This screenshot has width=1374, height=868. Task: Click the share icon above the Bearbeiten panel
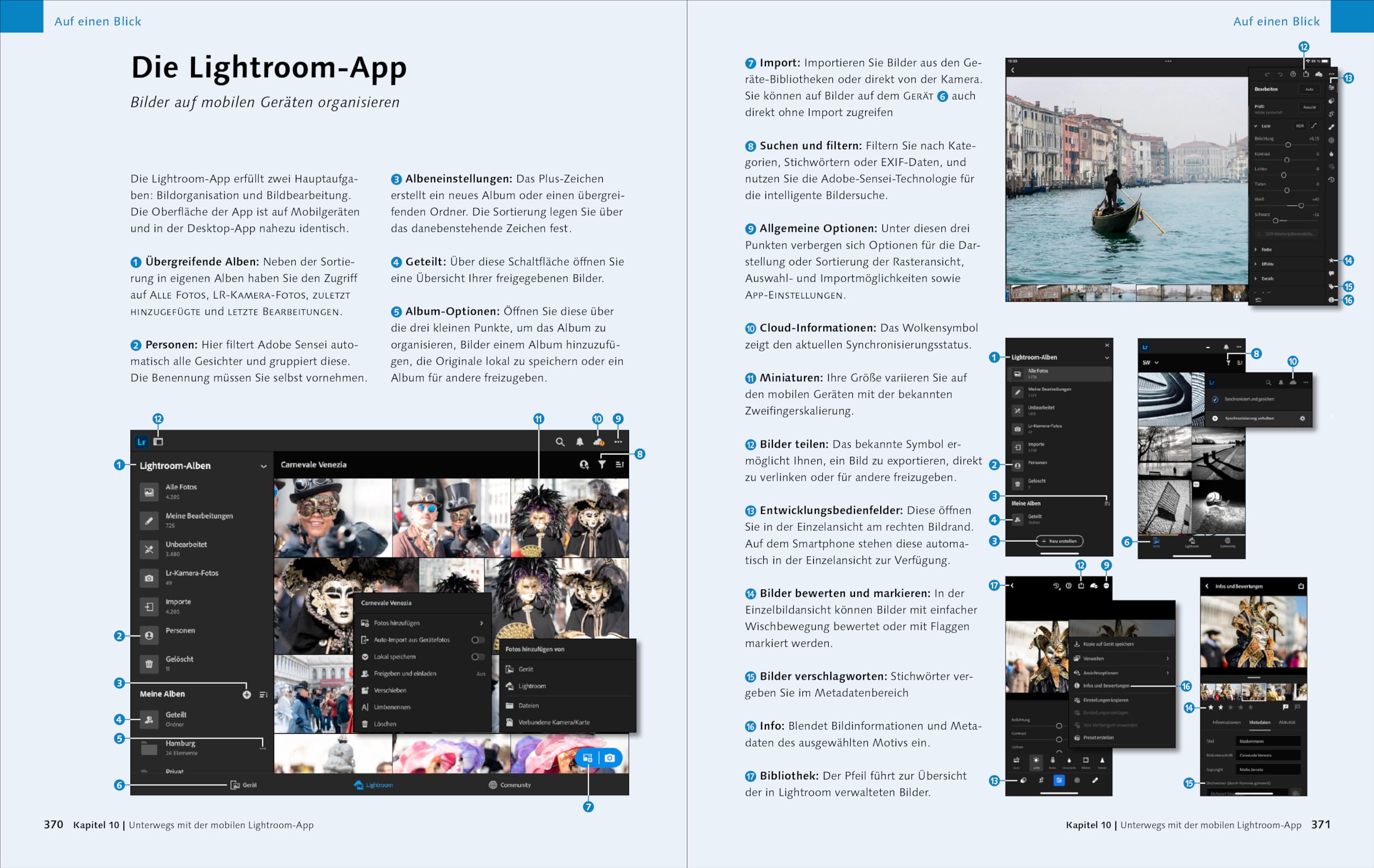(x=1306, y=74)
